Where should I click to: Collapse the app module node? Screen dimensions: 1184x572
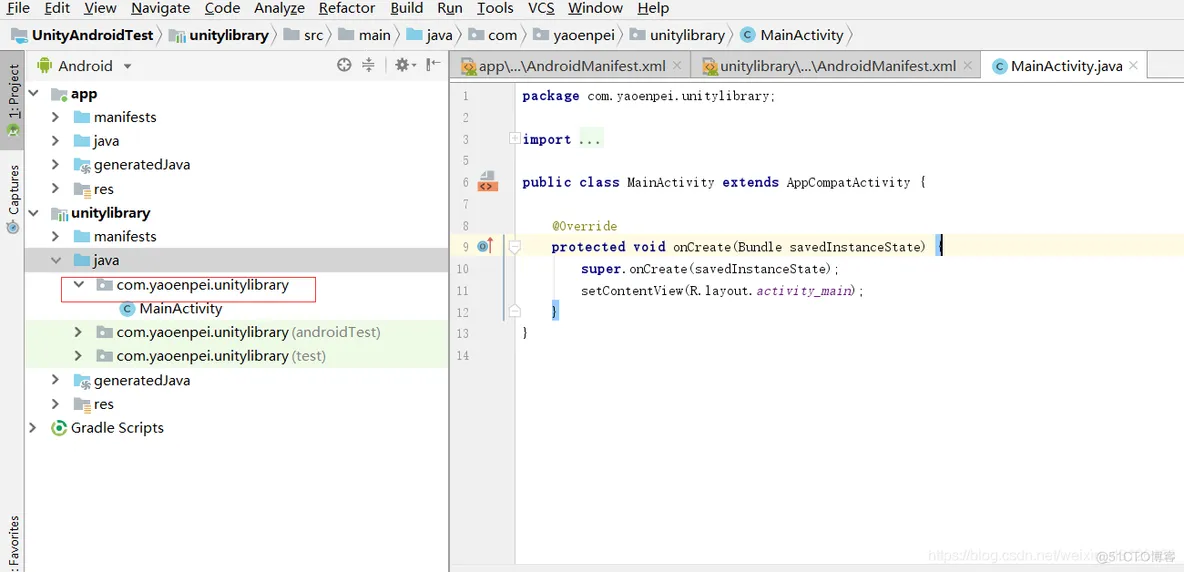tap(33, 94)
